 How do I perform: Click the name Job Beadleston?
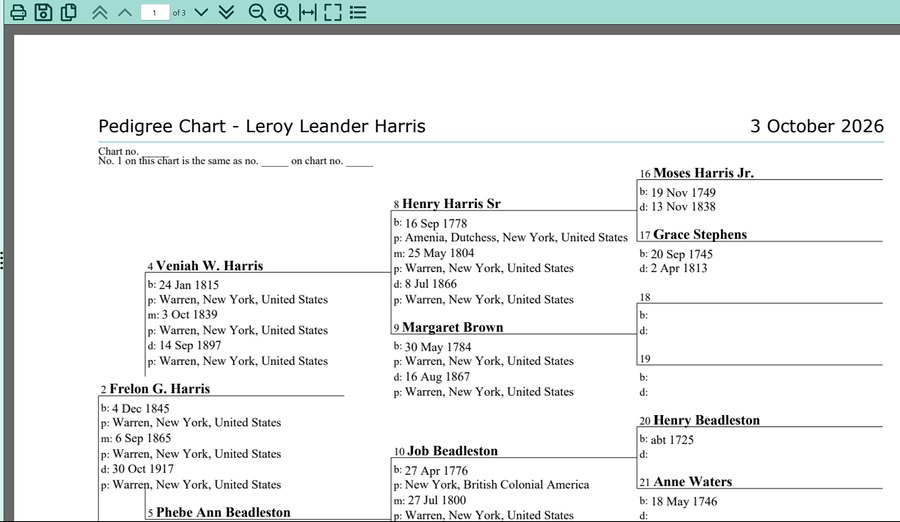click(x=452, y=451)
